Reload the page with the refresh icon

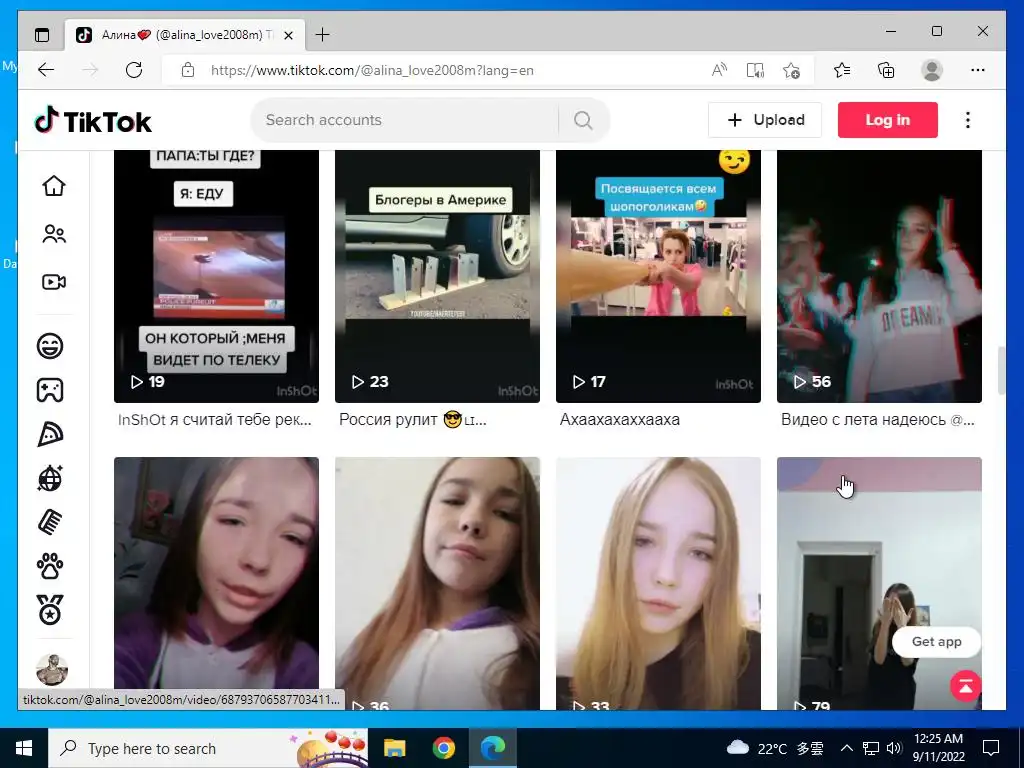pos(134,70)
